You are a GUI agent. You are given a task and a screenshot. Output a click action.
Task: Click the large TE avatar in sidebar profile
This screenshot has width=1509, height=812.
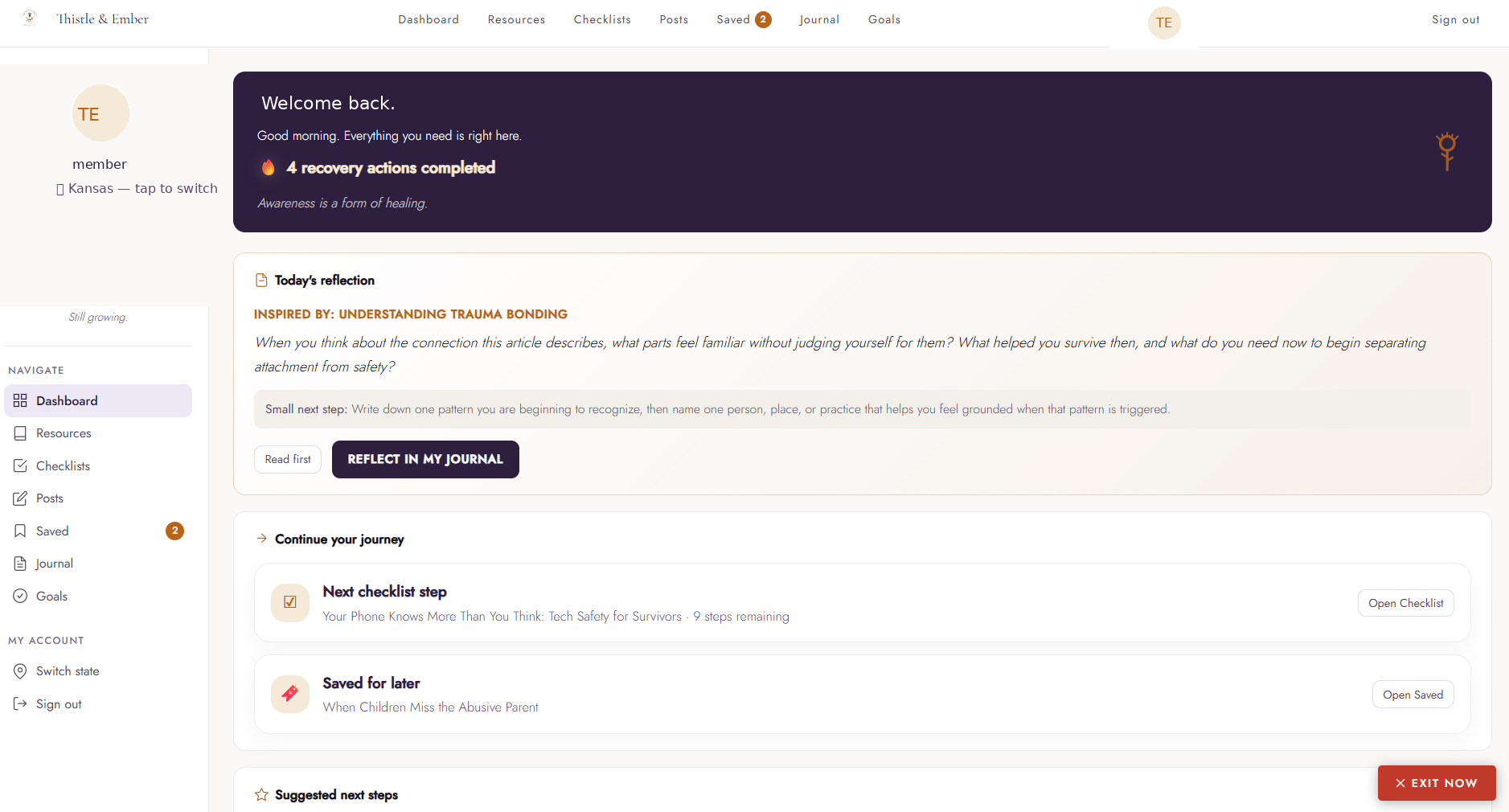pyautogui.click(x=100, y=113)
